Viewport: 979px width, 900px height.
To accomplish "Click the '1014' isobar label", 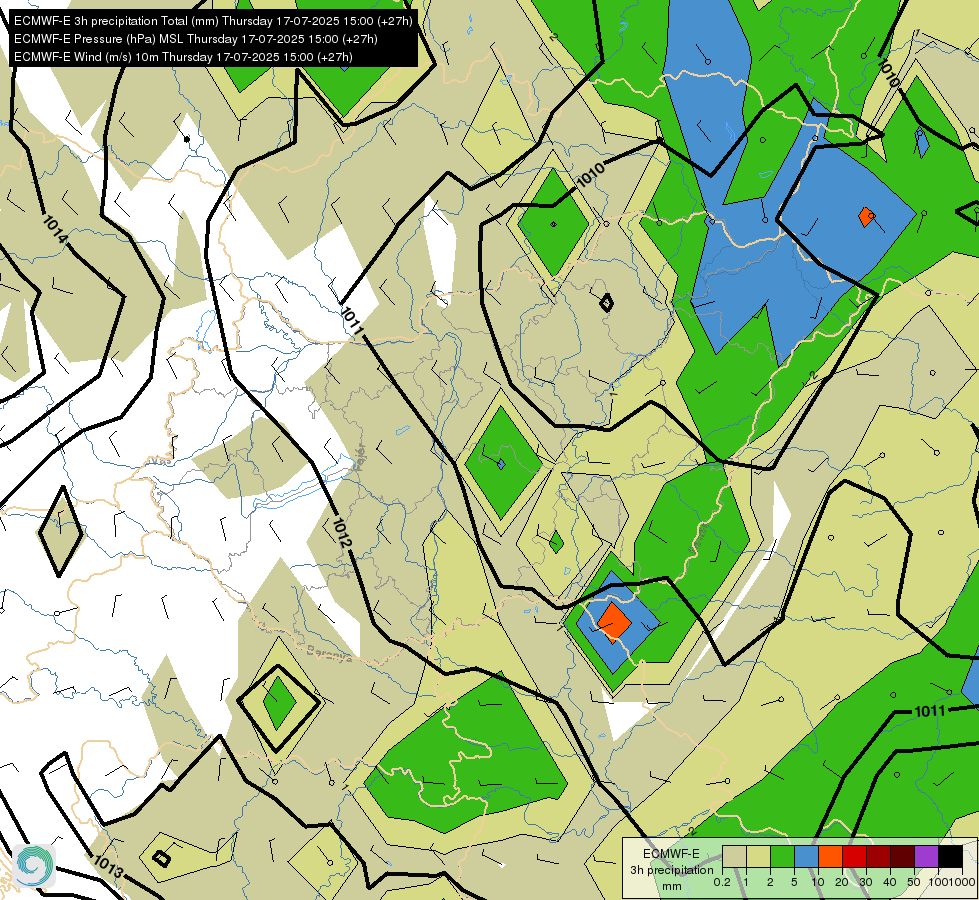I will (56, 229).
